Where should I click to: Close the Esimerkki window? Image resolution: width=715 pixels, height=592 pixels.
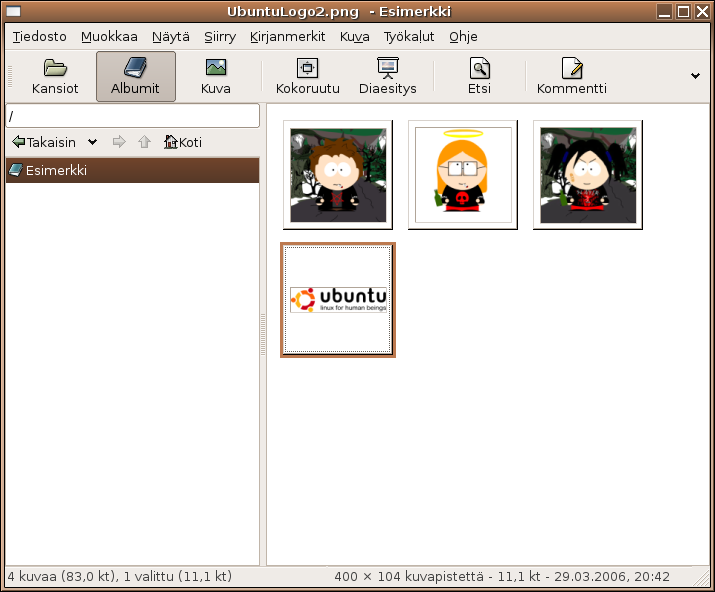702,11
